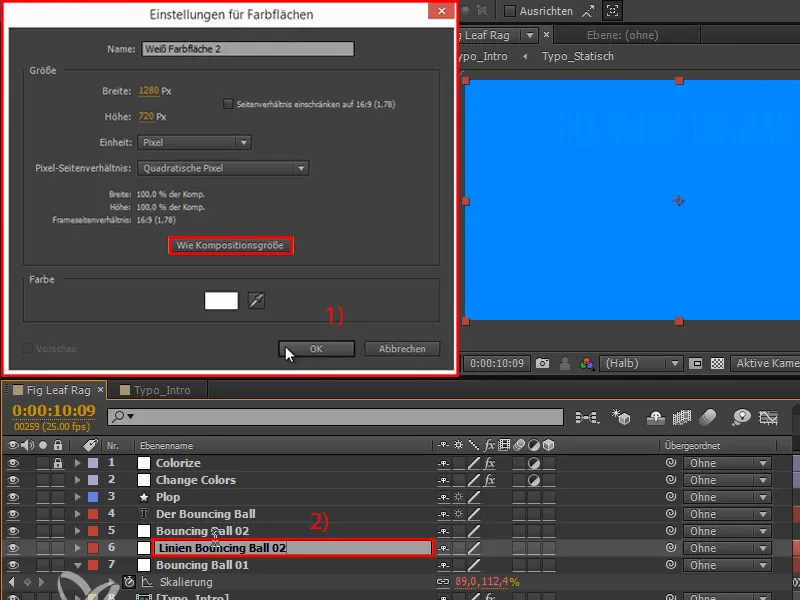Viewport: 800px width, 600px height.
Task: Click the eyedropper color picker icon
Action: pos(256,301)
